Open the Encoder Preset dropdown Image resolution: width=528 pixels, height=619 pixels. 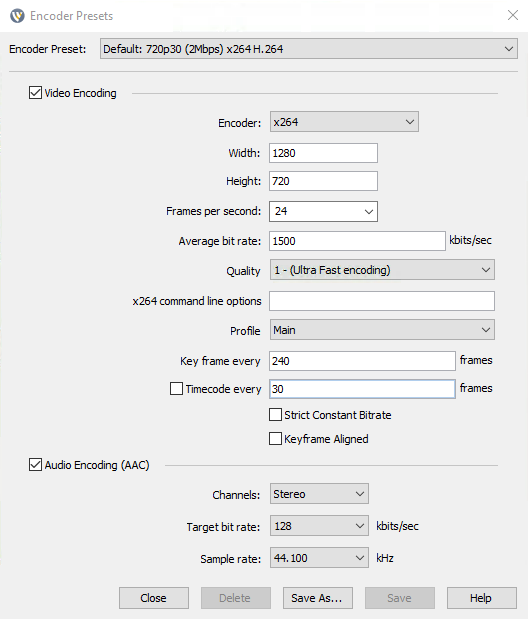pyautogui.click(x=309, y=49)
